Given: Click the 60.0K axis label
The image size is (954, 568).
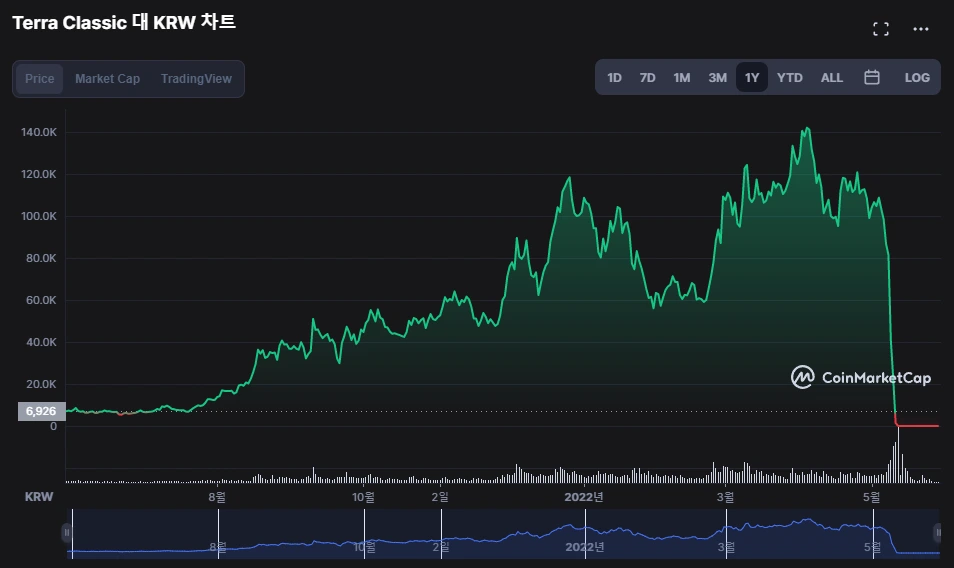Looking at the screenshot, I should coord(41,300).
